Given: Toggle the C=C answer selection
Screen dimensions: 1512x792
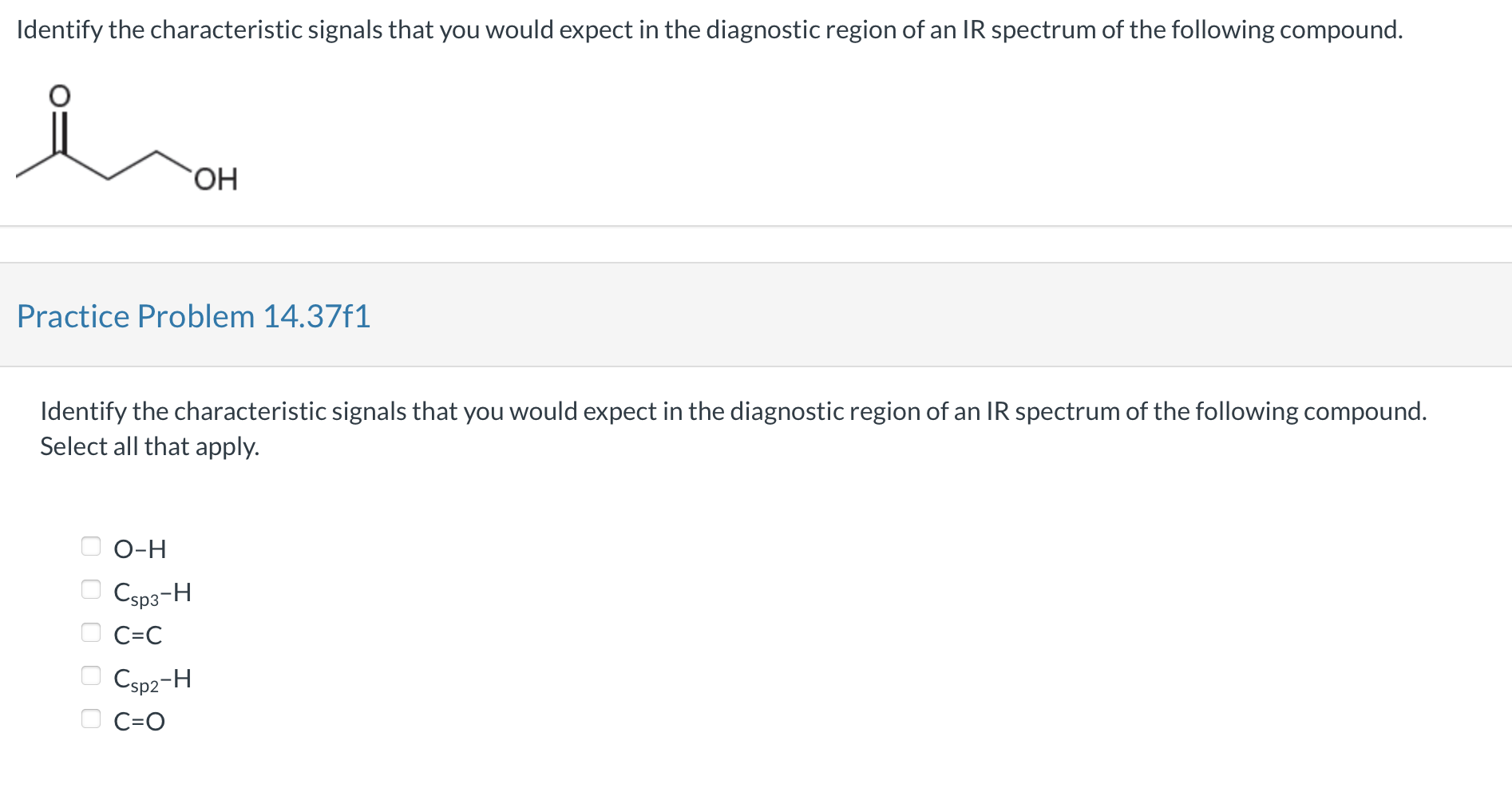Looking at the screenshot, I should (x=93, y=633).
